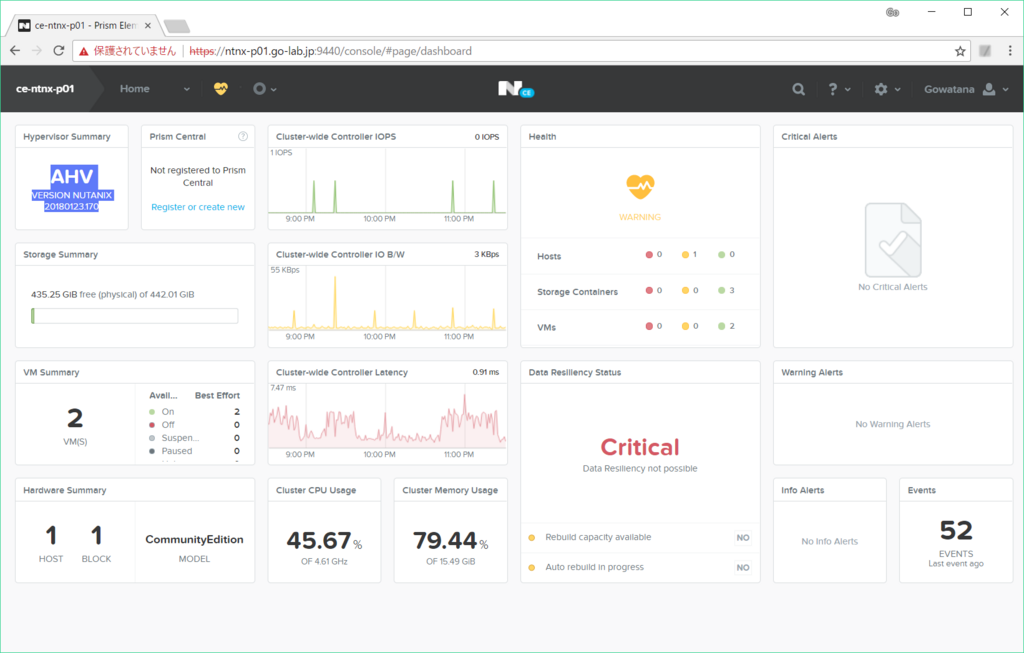Open a new browser tab
Image resolution: width=1024 pixels, height=653 pixels.
[176, 26]
